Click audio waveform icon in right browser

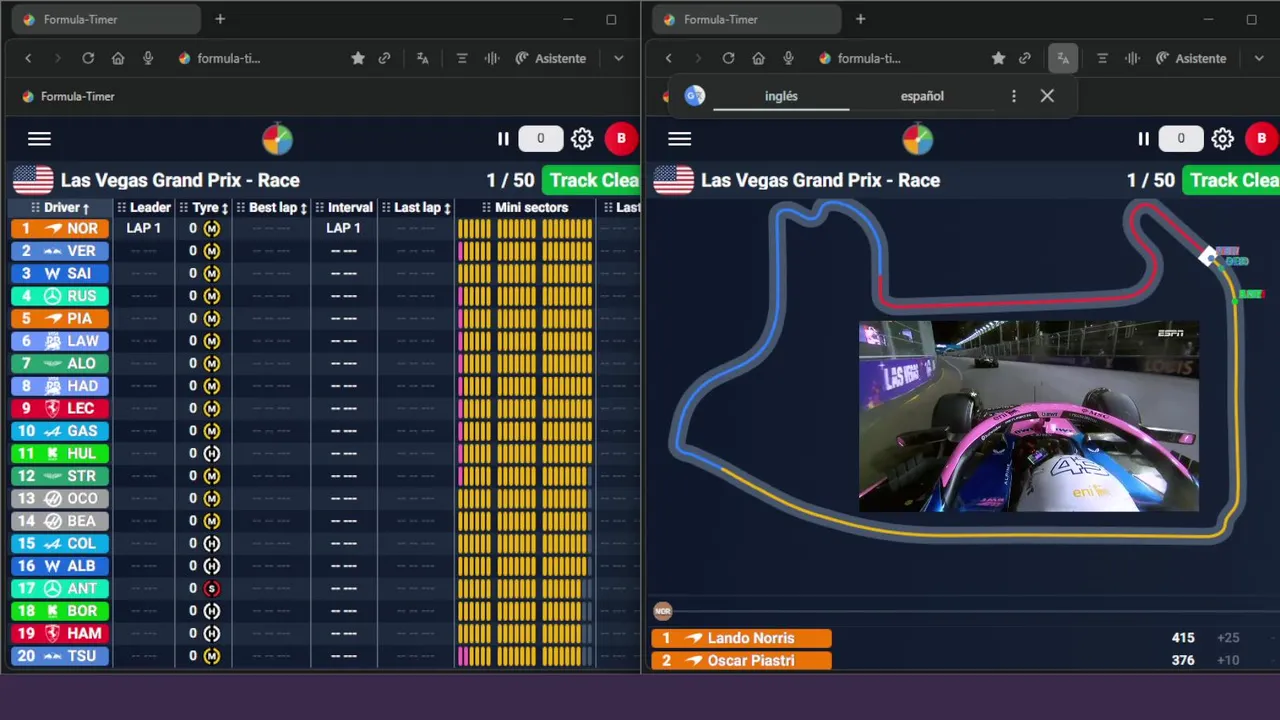point(1132,58)
